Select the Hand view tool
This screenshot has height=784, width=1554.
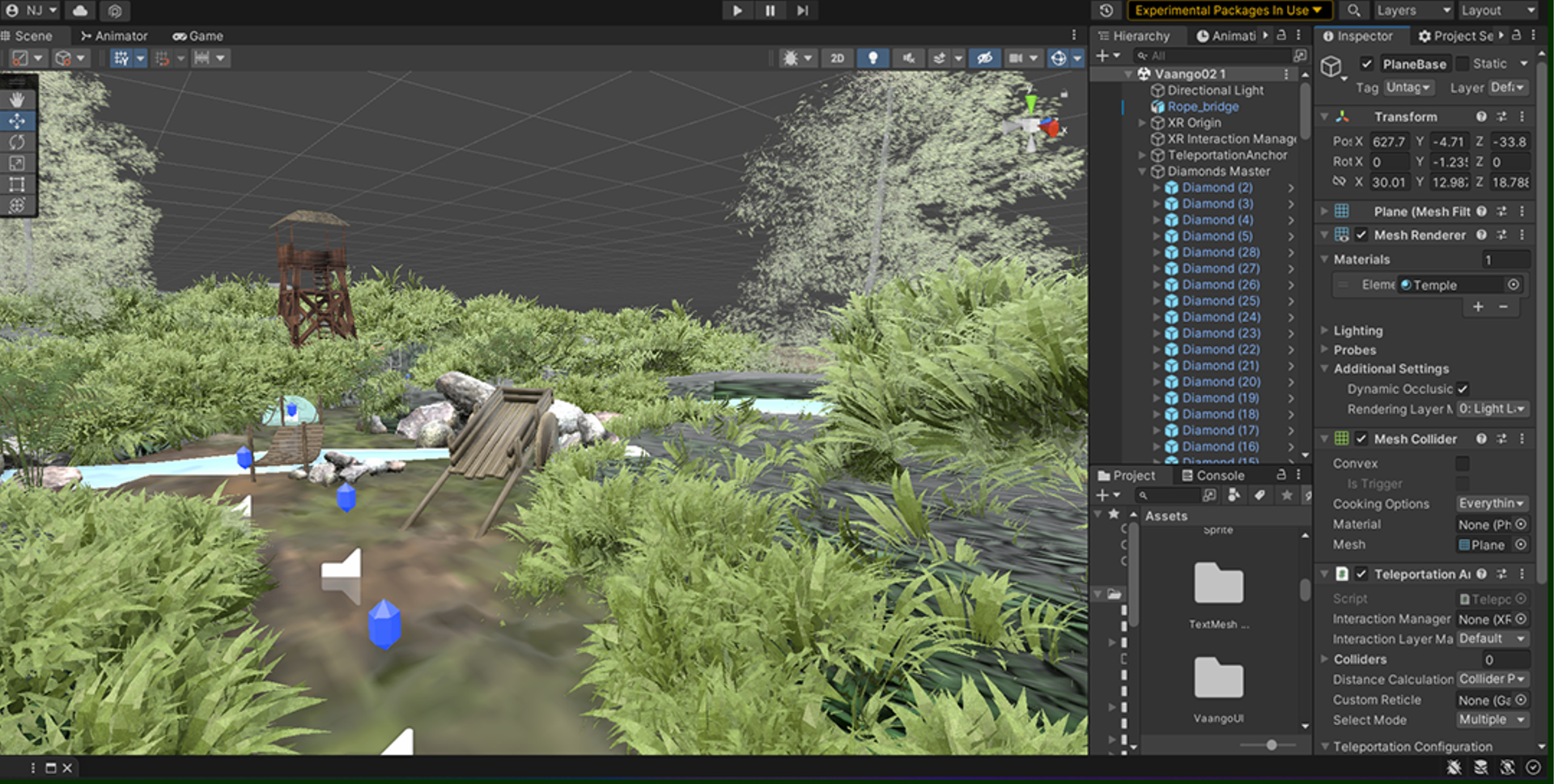(17, 99)
